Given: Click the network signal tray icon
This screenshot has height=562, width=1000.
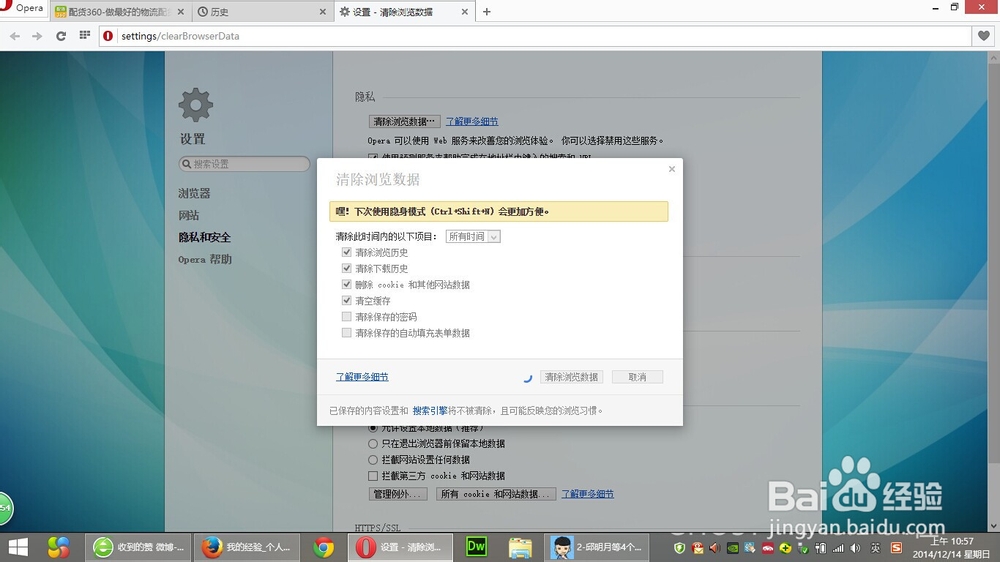Looking at the screenshot, I should tap(838, 548).
